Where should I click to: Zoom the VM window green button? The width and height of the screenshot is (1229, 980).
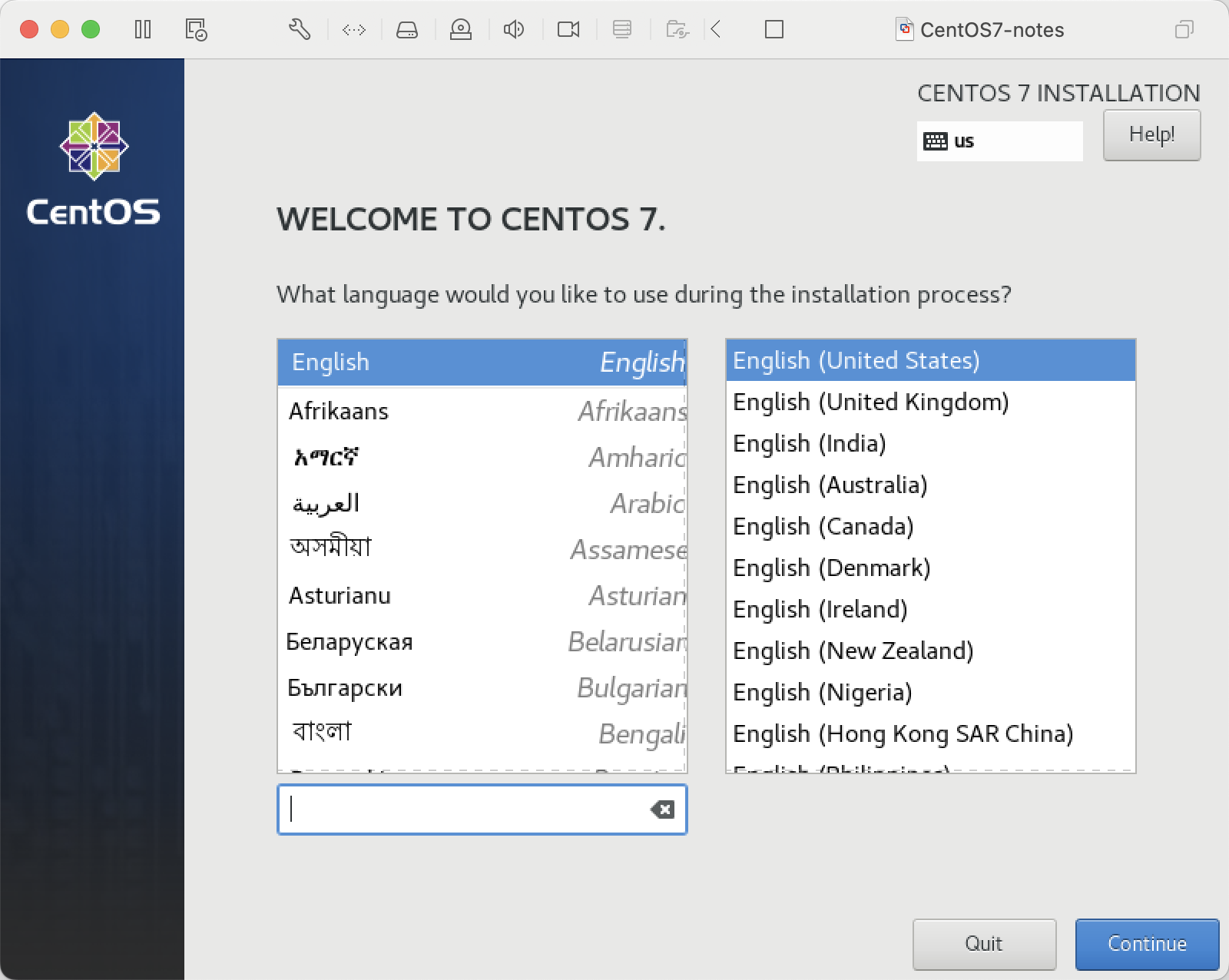91,29
